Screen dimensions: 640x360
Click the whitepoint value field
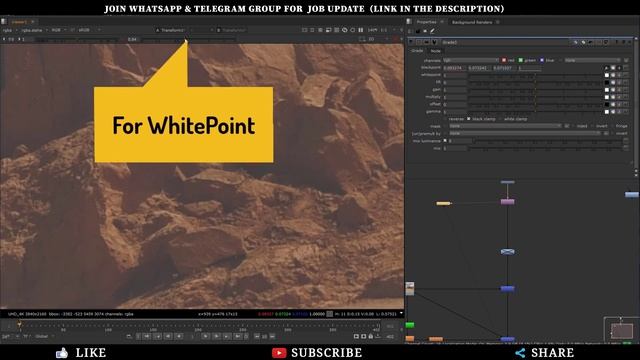(x=455, y=75)
